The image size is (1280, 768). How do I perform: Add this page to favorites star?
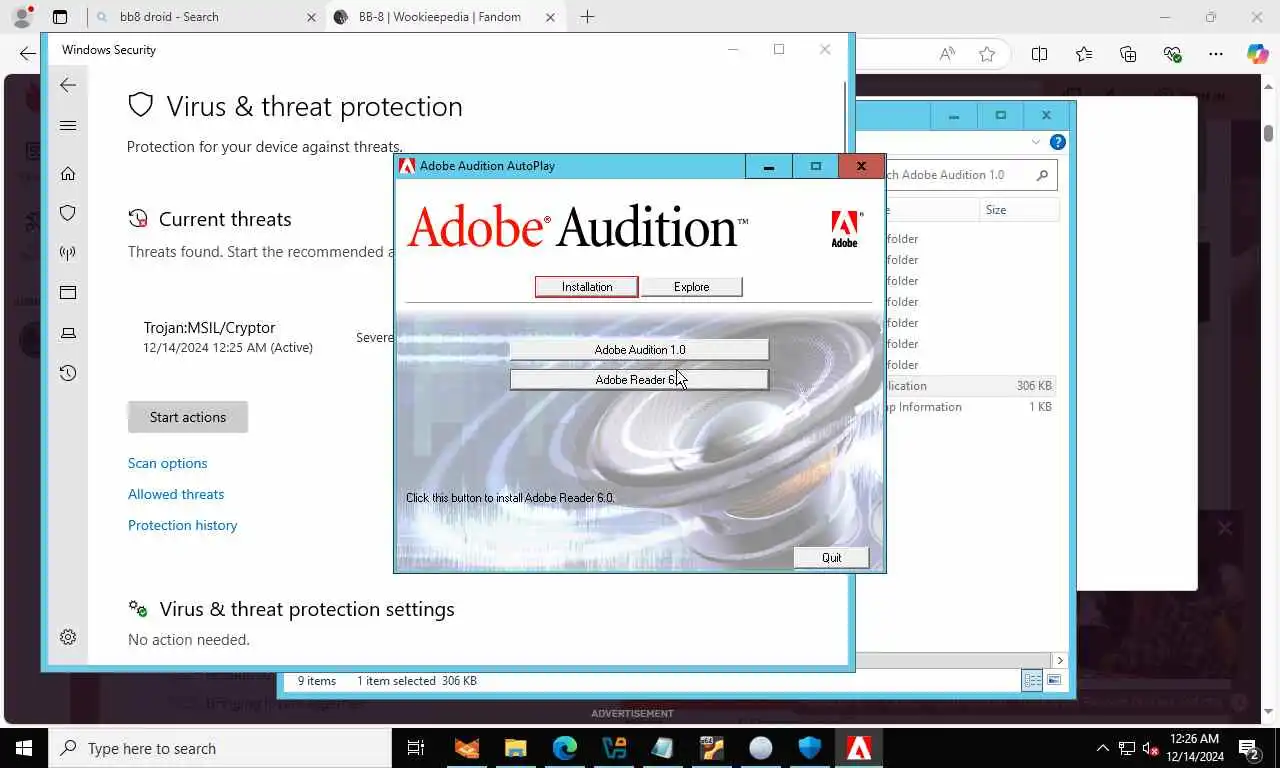pyautogui.click(x=987, y=54)
